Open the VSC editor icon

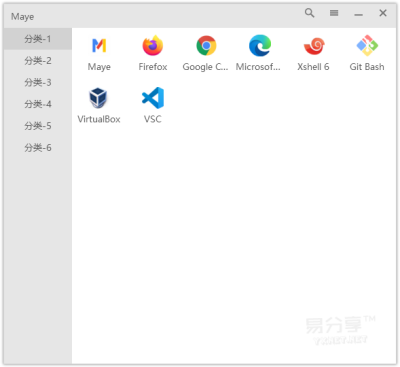(153, 98)
